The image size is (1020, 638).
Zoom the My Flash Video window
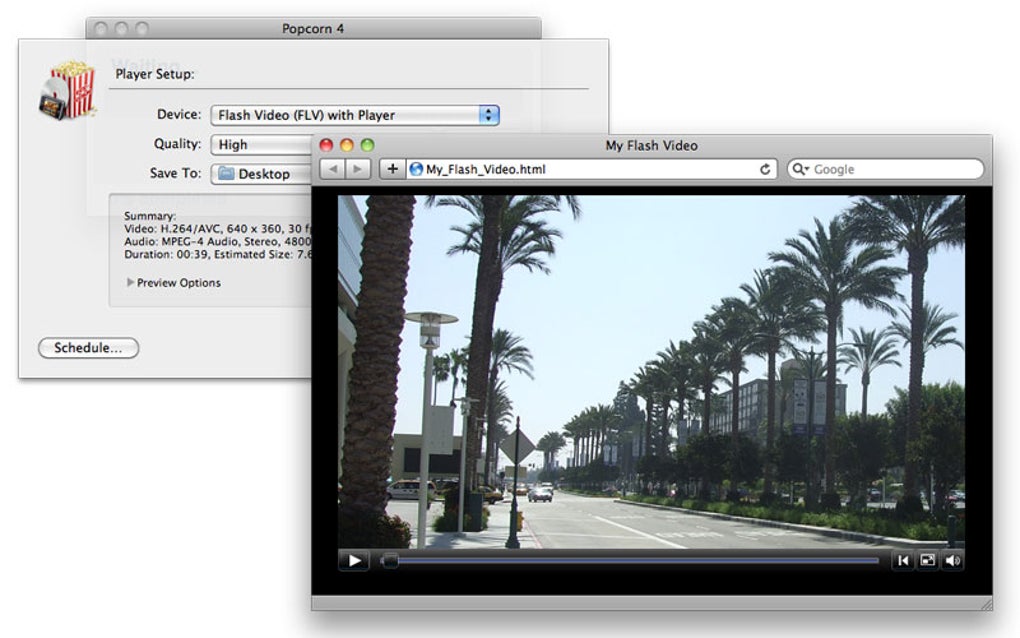pos(368,145)
